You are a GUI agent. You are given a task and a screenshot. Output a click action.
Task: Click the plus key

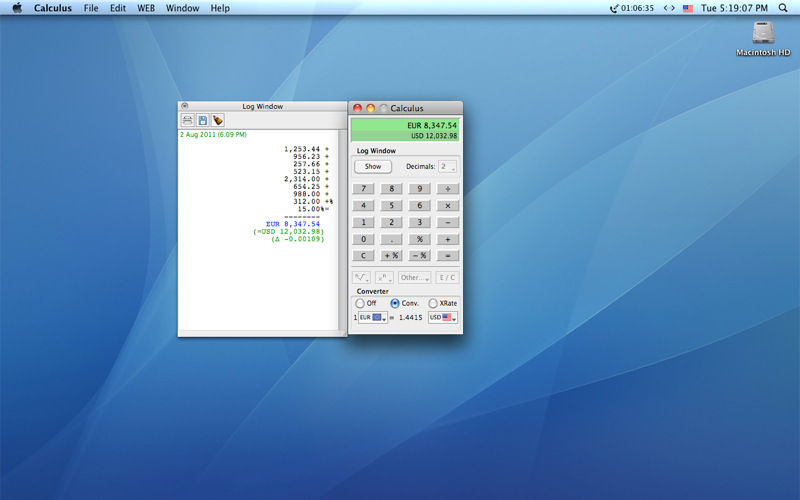[447, 239]
